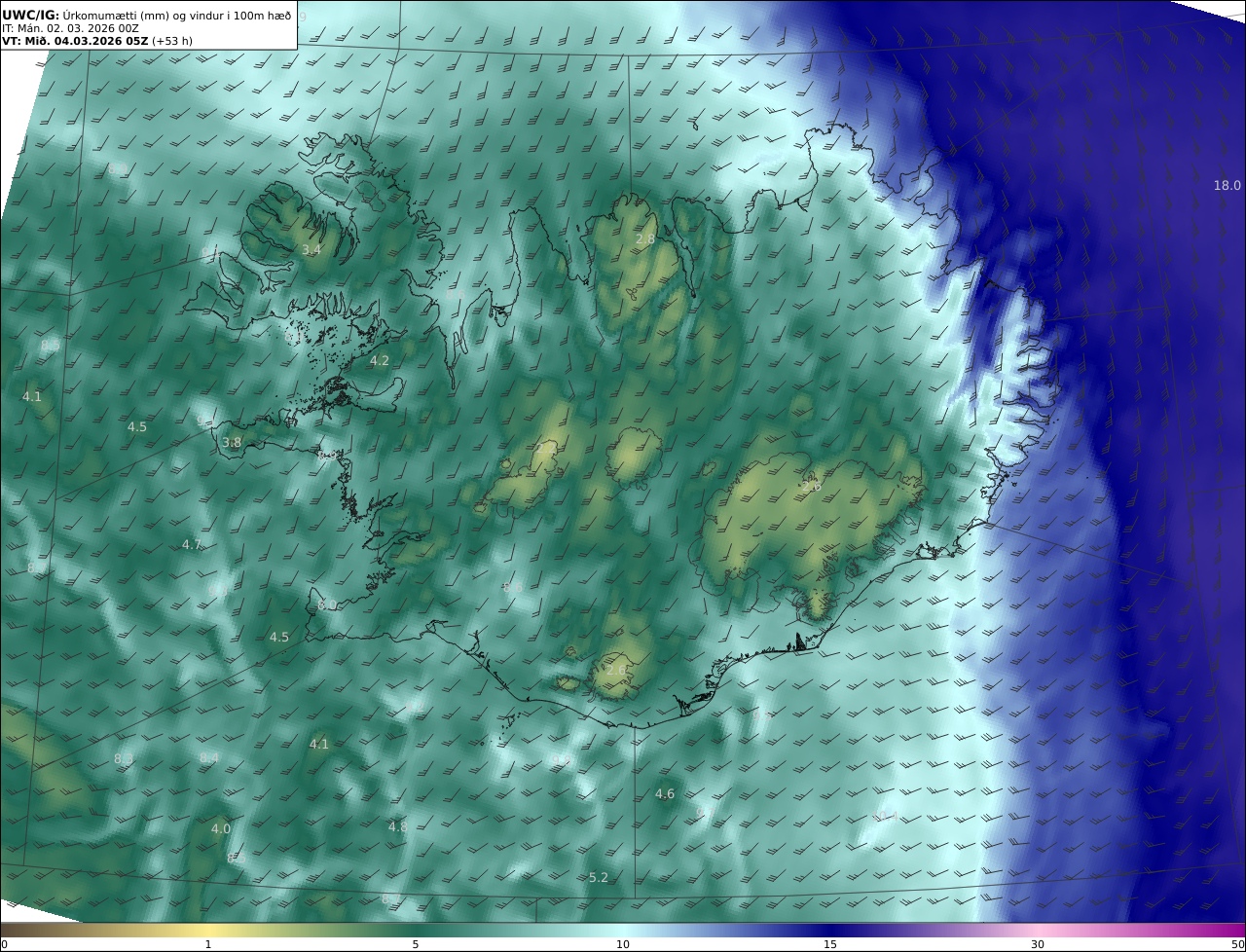Click the 30 tick label on the colorbar
Viewport: 1246px width, 952px height.
(1038, 944)
